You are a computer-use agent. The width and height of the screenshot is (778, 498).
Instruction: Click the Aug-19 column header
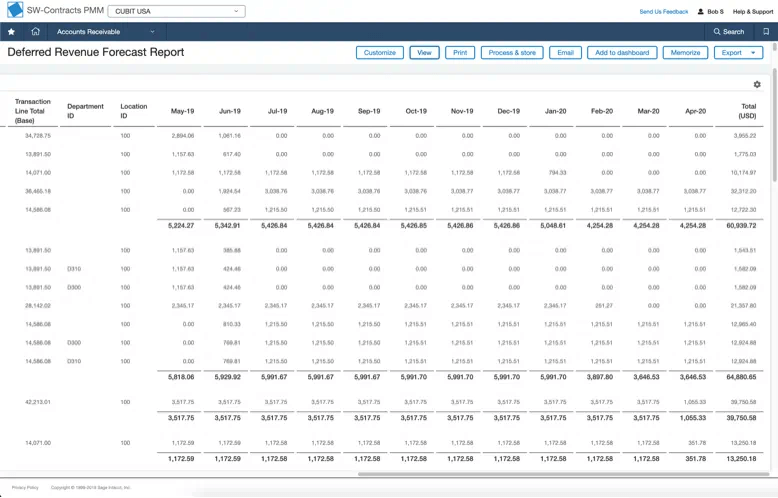pos(323,111)
